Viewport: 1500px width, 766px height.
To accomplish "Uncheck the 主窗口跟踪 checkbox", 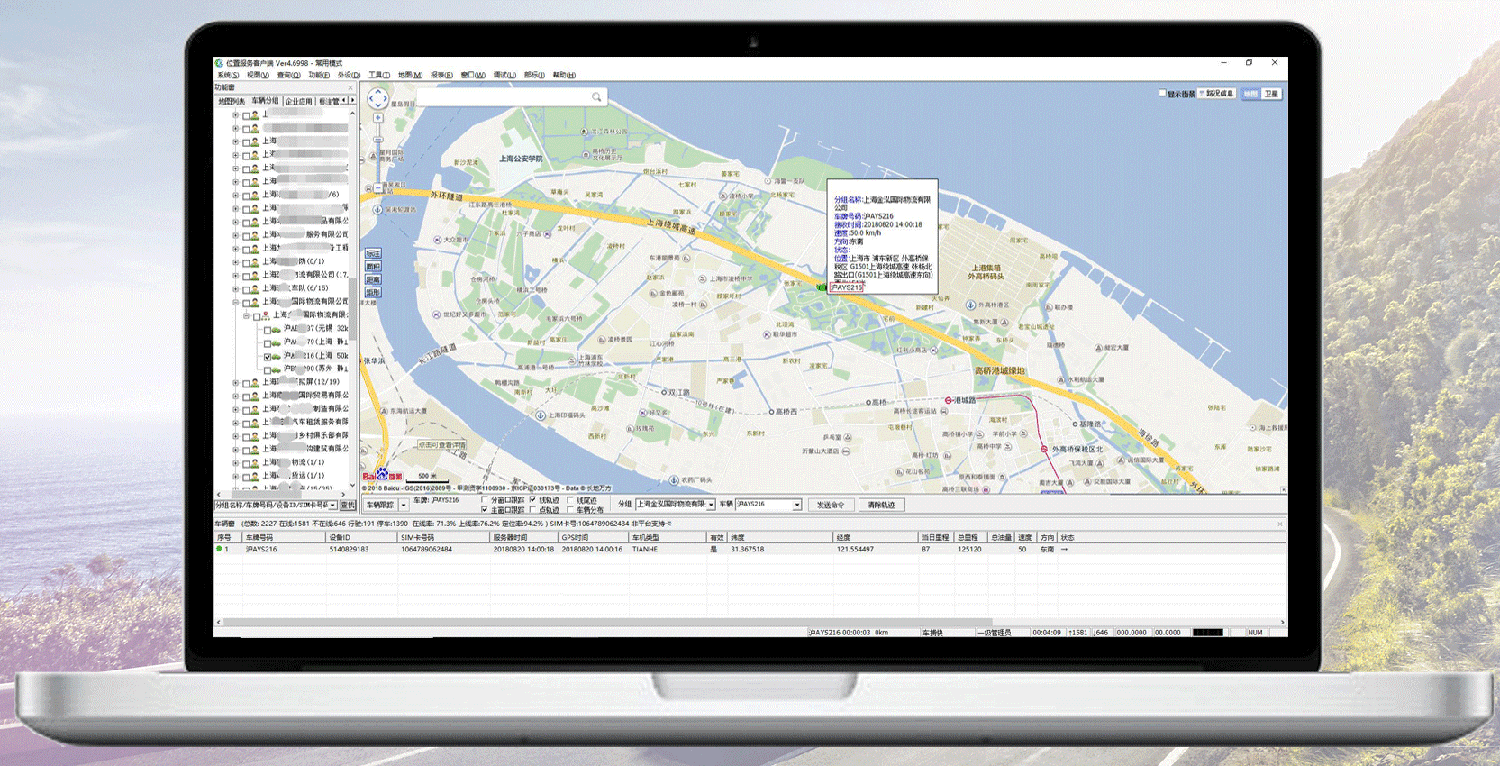I will pos(485,510).
